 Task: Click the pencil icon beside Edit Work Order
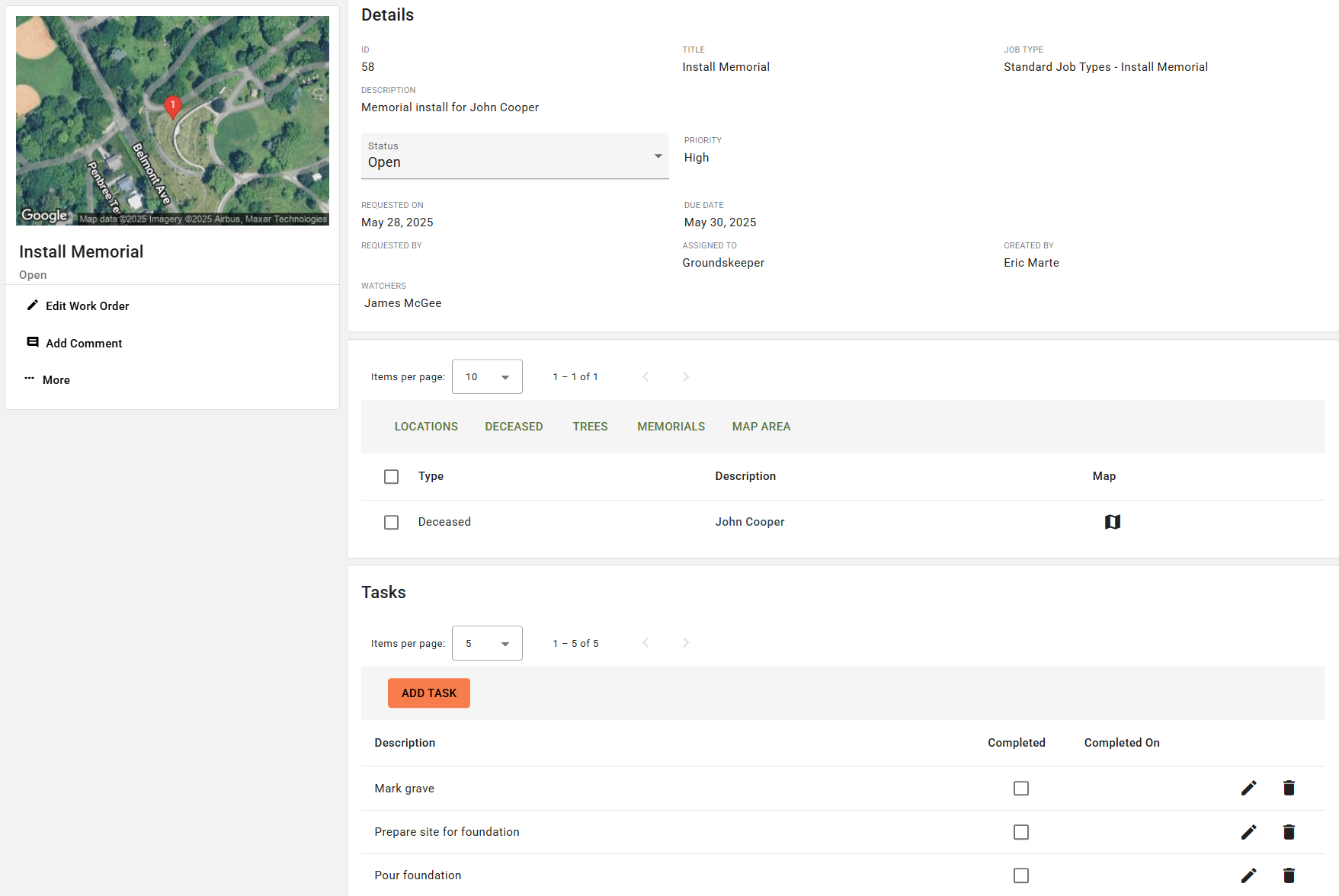32,305
